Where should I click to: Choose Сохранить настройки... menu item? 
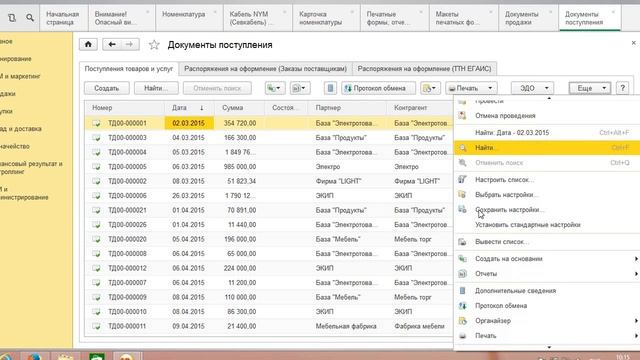click(x=547, y=210)
